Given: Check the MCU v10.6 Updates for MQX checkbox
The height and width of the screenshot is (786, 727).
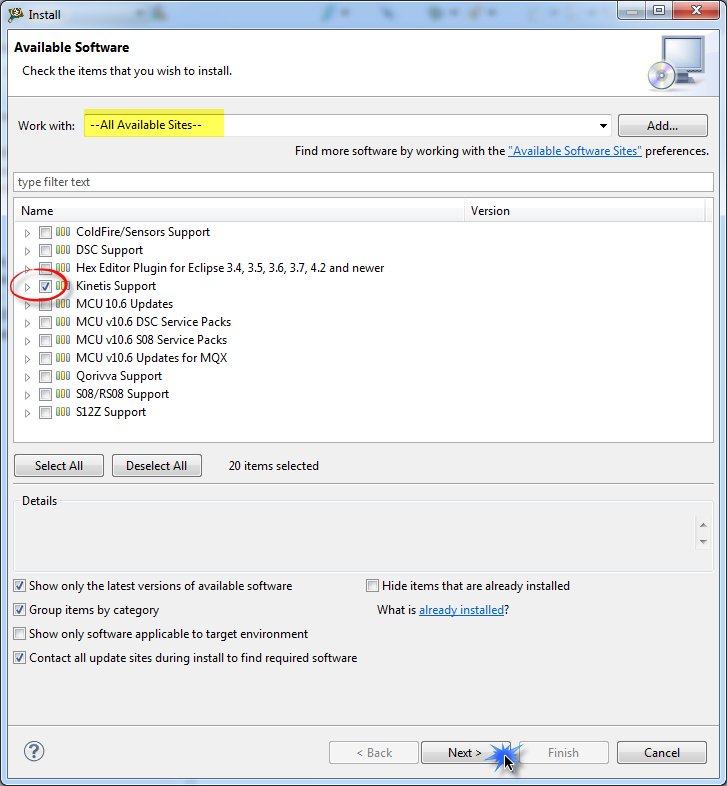Looking at the screenshot, I should pyautogui.click(x=45, y=358).
